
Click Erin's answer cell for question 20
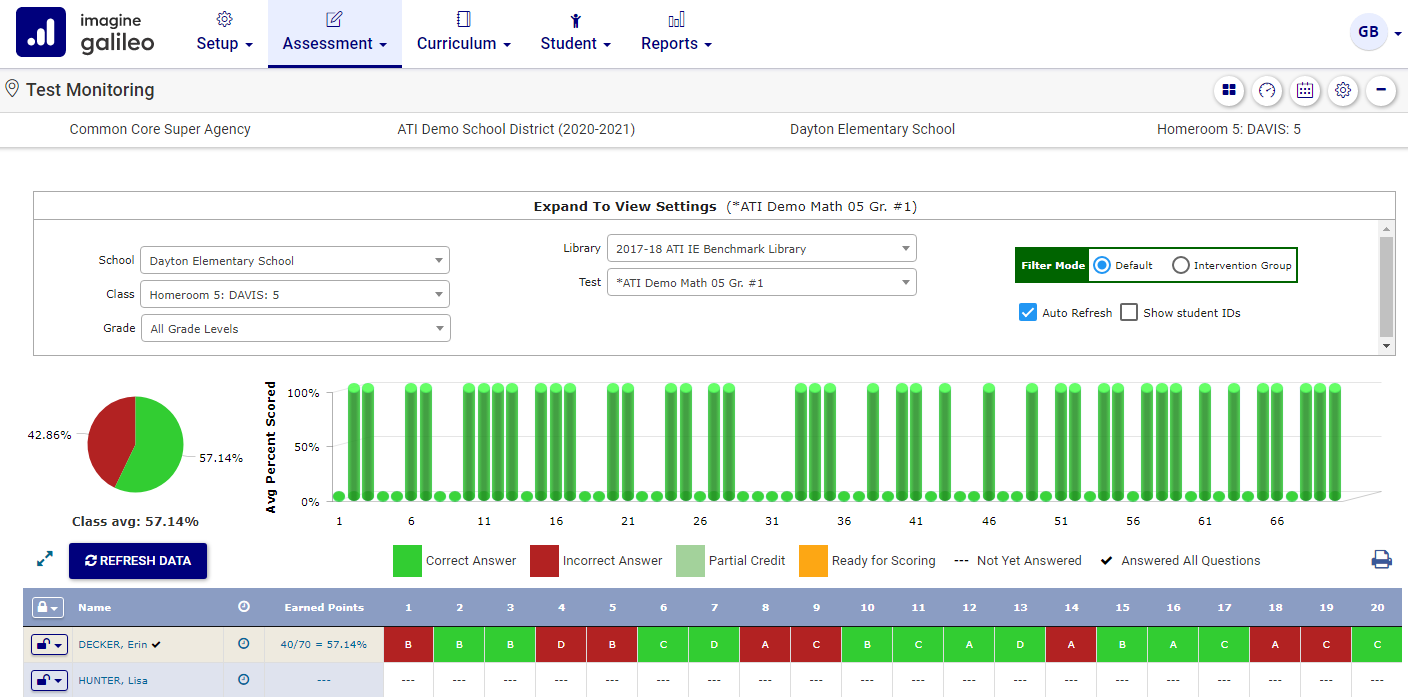[1377, 645]
